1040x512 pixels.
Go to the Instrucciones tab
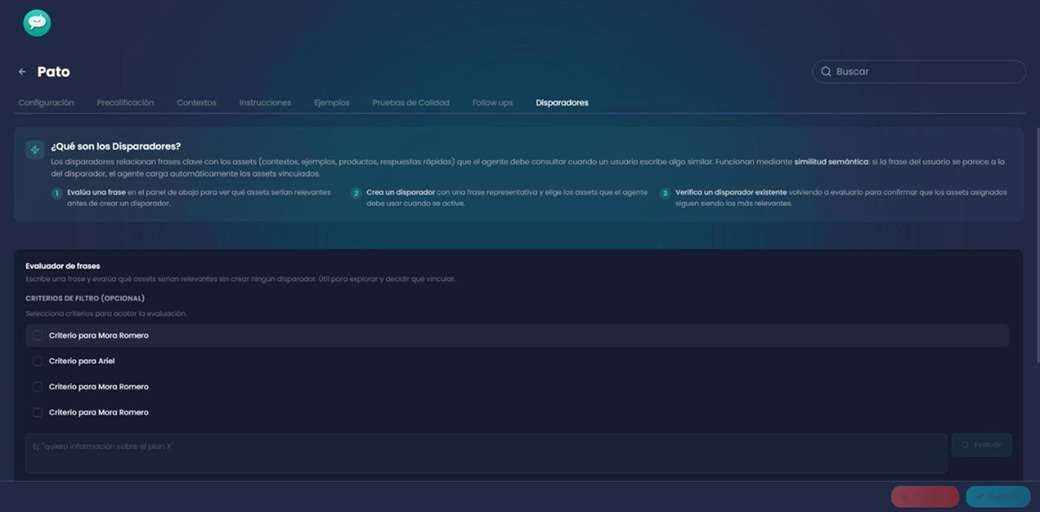click(265, 103)
